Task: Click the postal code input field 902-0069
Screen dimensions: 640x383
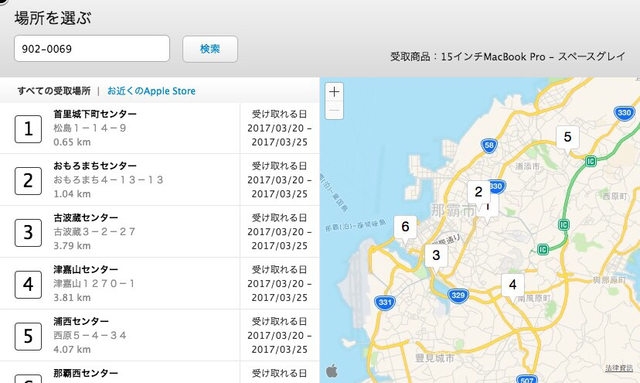Action: [x=92, y=49]
